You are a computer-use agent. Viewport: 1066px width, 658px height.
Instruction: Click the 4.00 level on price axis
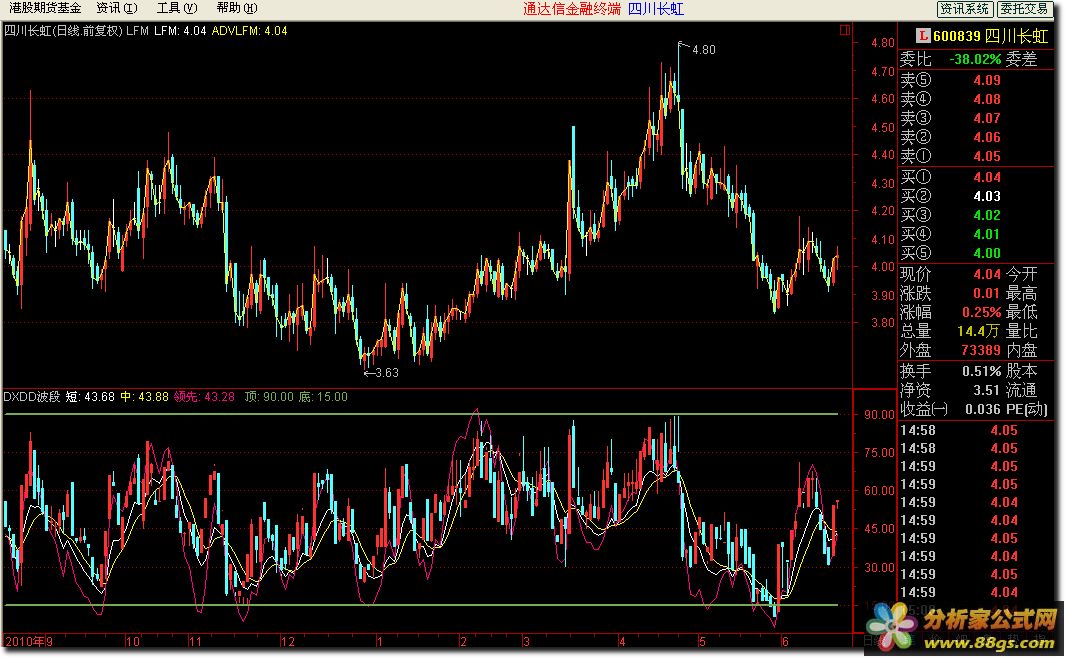pyautogui.click(x=882, y=267)
